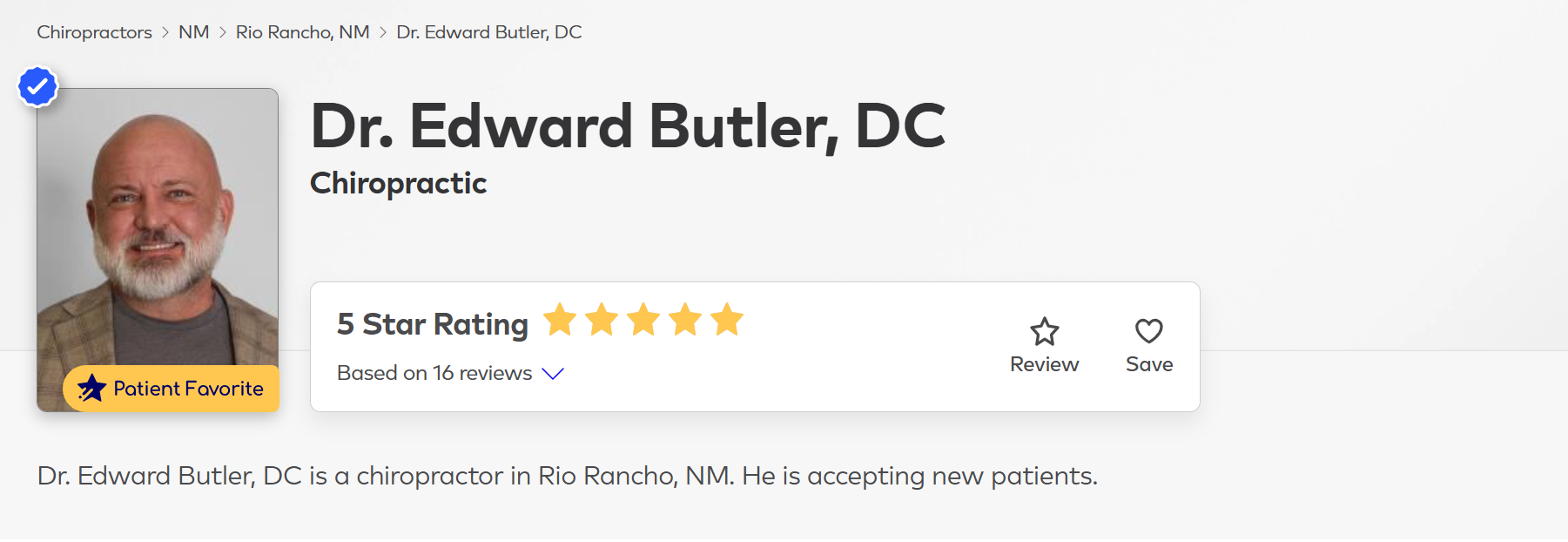Click the Chiropractic specialty subtitle
The image size is (1568, 542).
click(x=398, y=183)
